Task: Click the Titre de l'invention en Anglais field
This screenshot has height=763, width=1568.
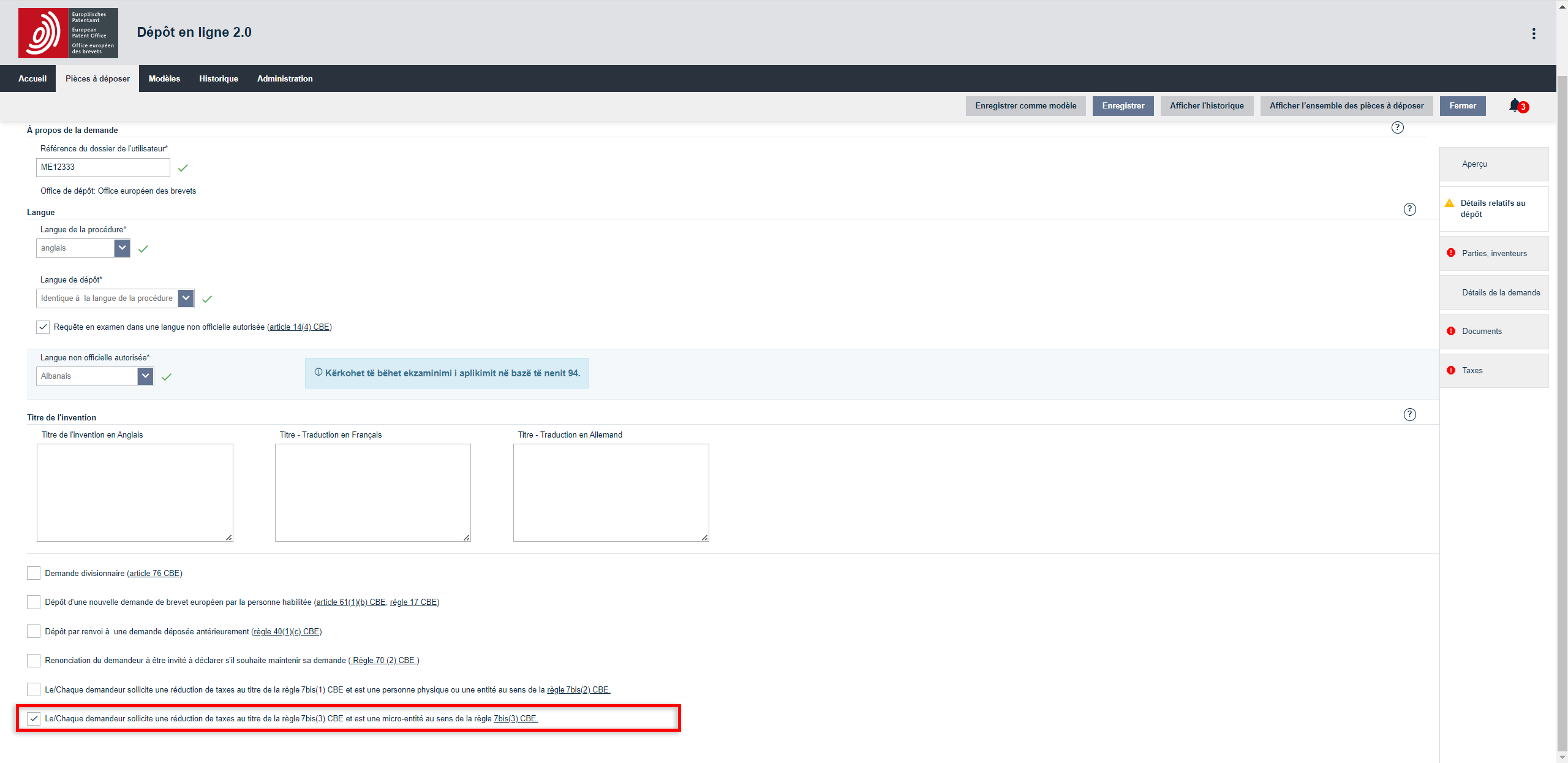Action: point(135,492)
